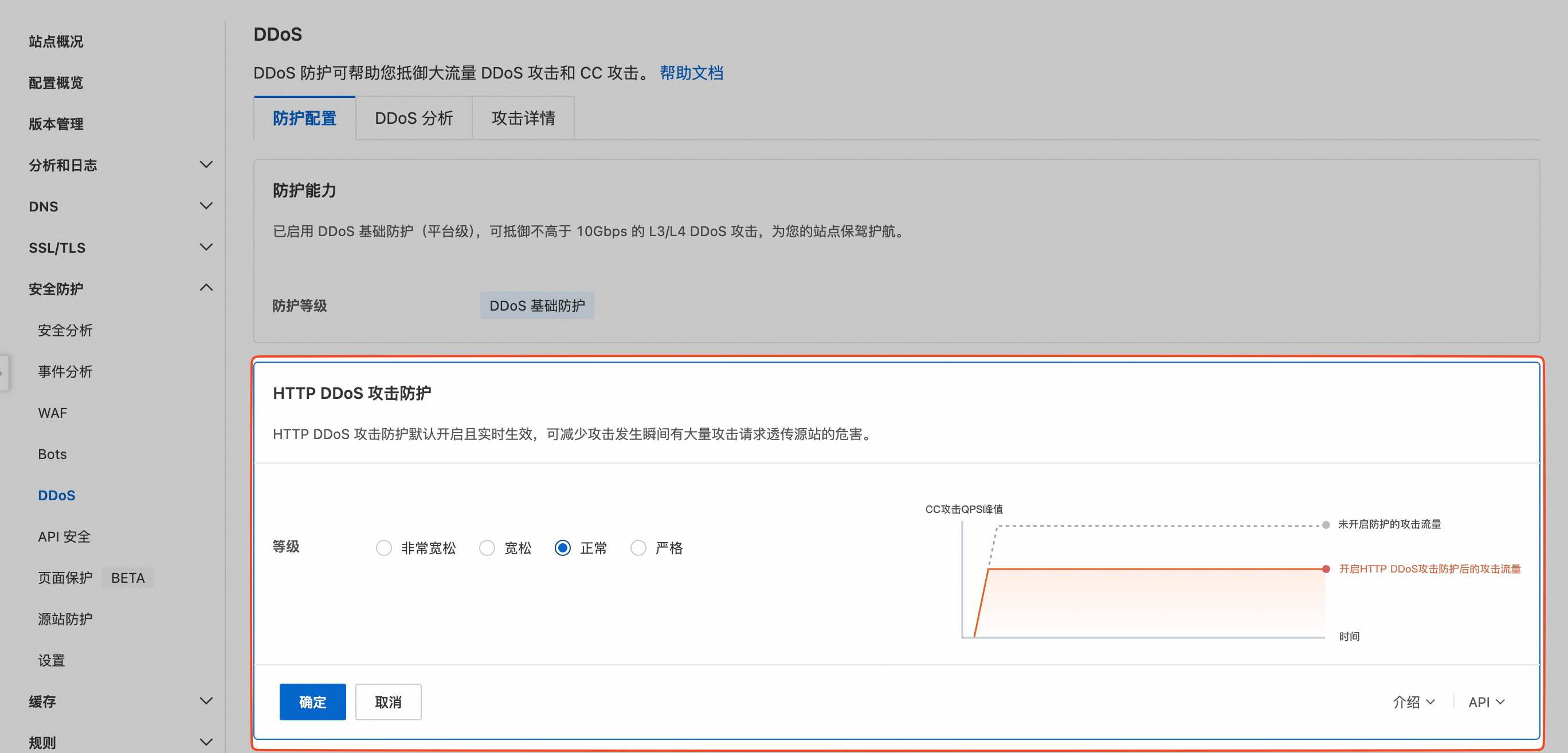Collapse the 安全防护 section chevron

[206, 288]
